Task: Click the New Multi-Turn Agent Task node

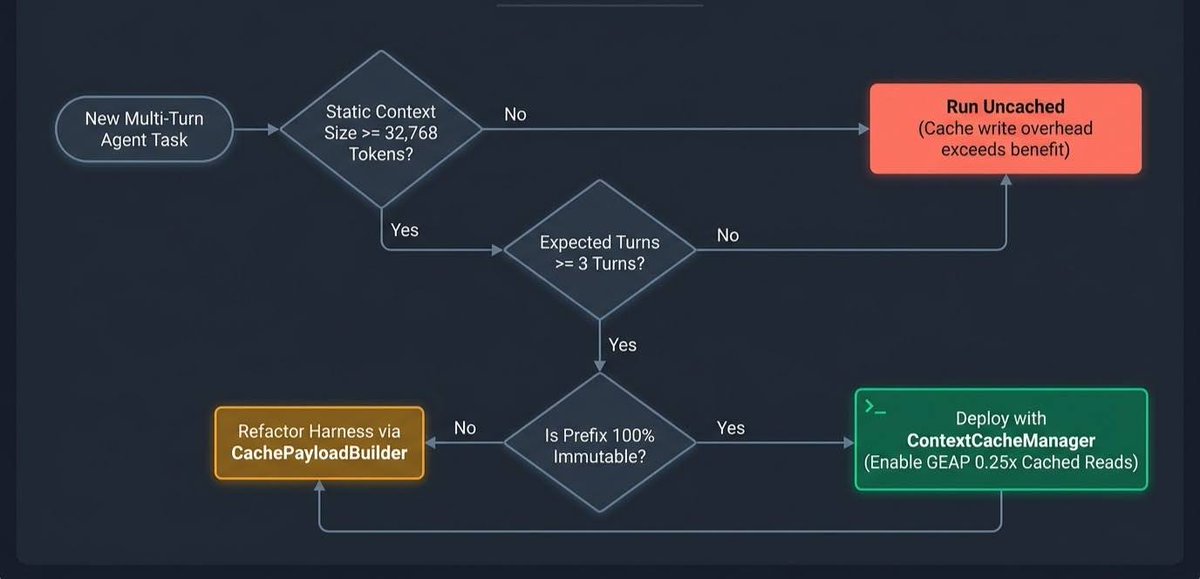Action: (x=144, y=129)
